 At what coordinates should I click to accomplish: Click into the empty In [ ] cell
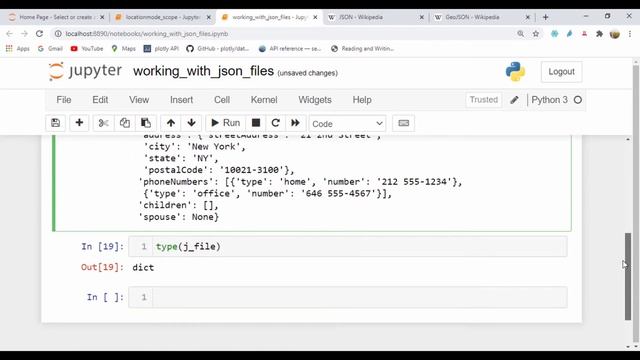tap(359, 297)
